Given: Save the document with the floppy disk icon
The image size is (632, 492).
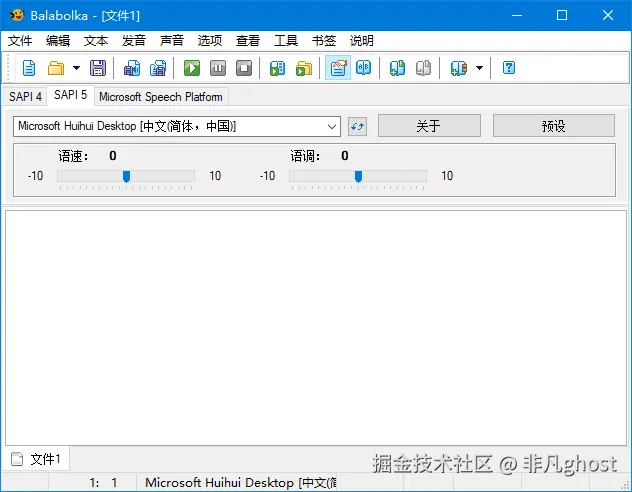Looking at the screenshot, I should [x=98, y=68].
